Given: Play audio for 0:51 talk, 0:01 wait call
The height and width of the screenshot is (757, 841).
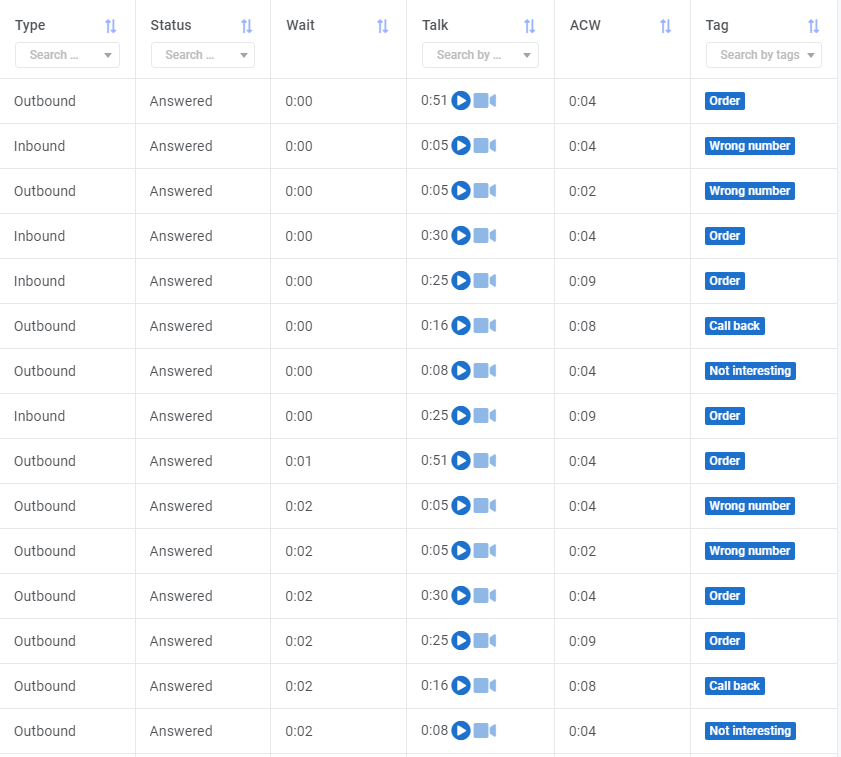Looking at the screenshot, I should [x=461, y=461].
